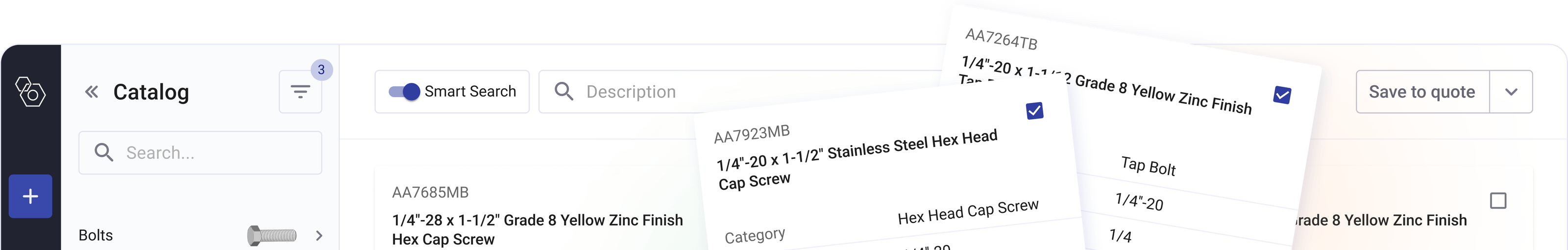Click the hexagon app logo icon
The image size is (1568, 250).
(30, 93)
